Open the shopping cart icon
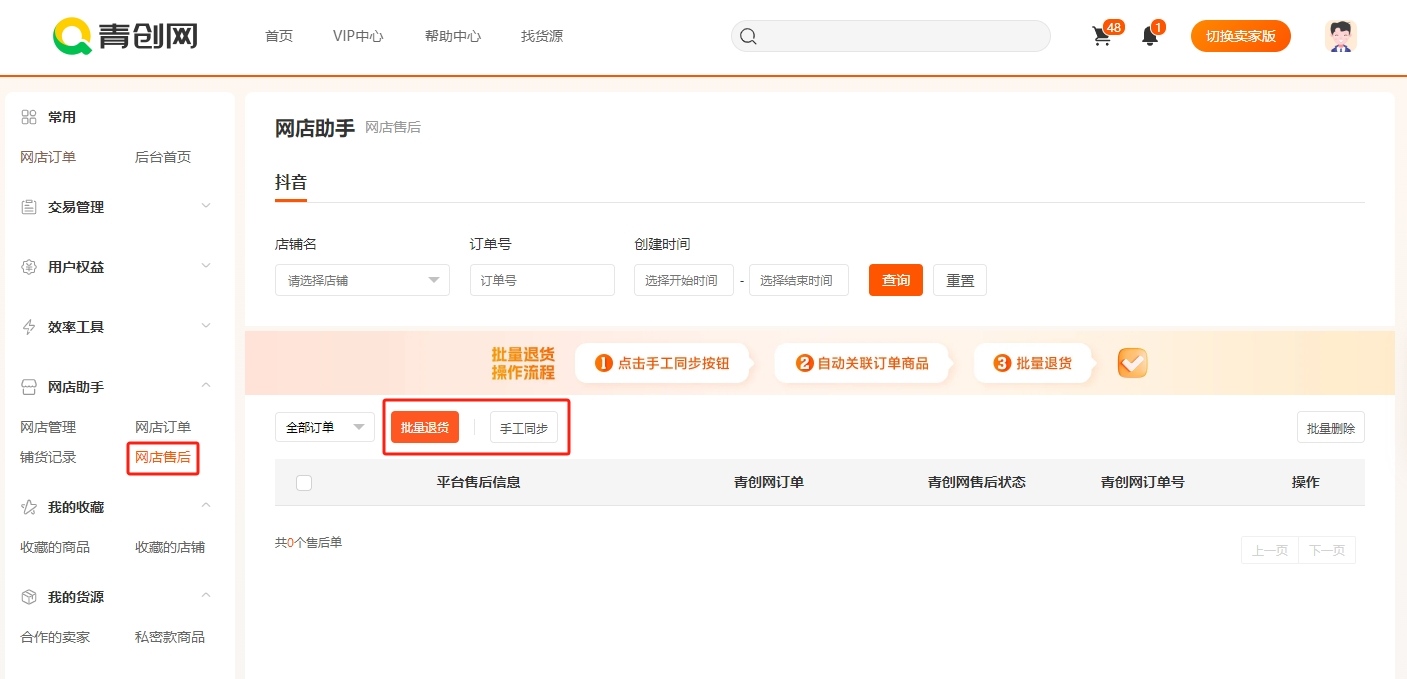This screenshot has width=1407, height=679. [x=1102, y=37]
